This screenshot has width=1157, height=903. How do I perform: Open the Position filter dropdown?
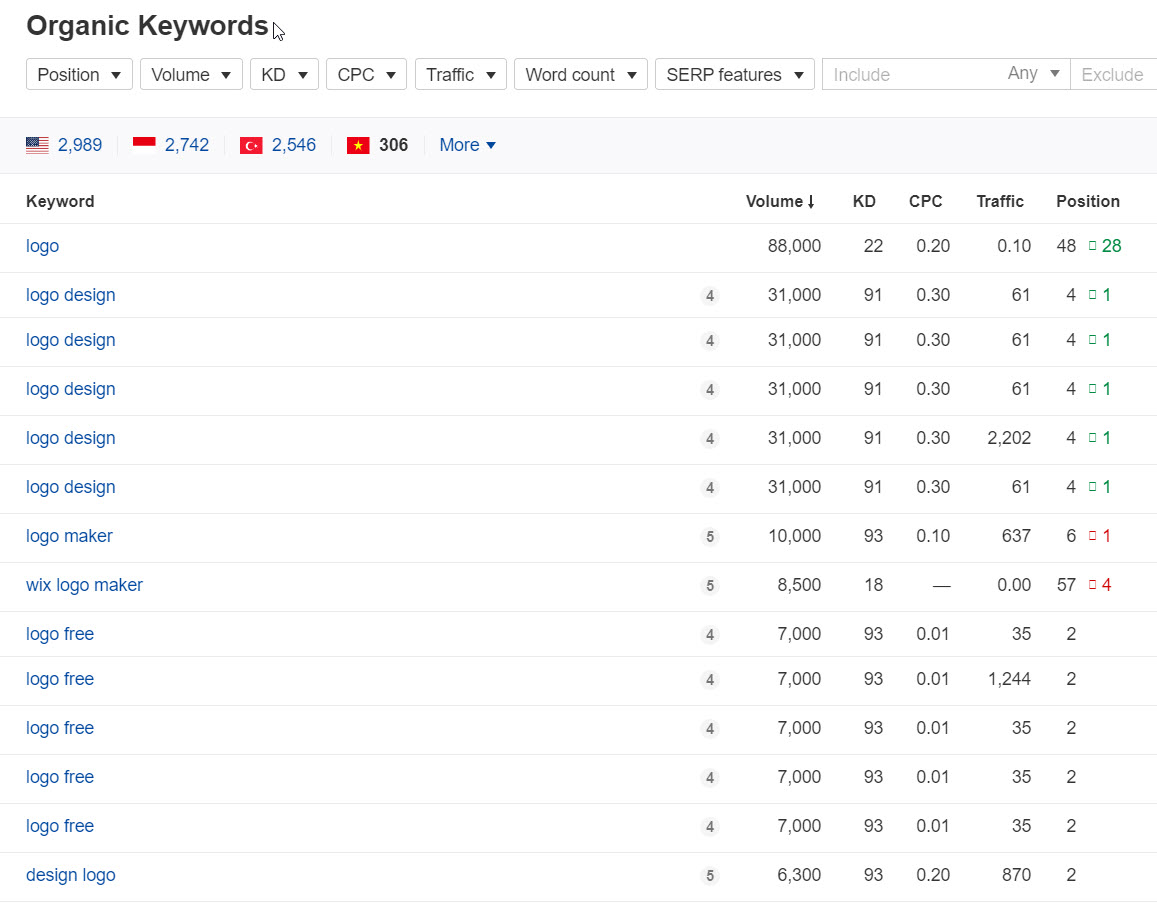[x=79, y=75]
